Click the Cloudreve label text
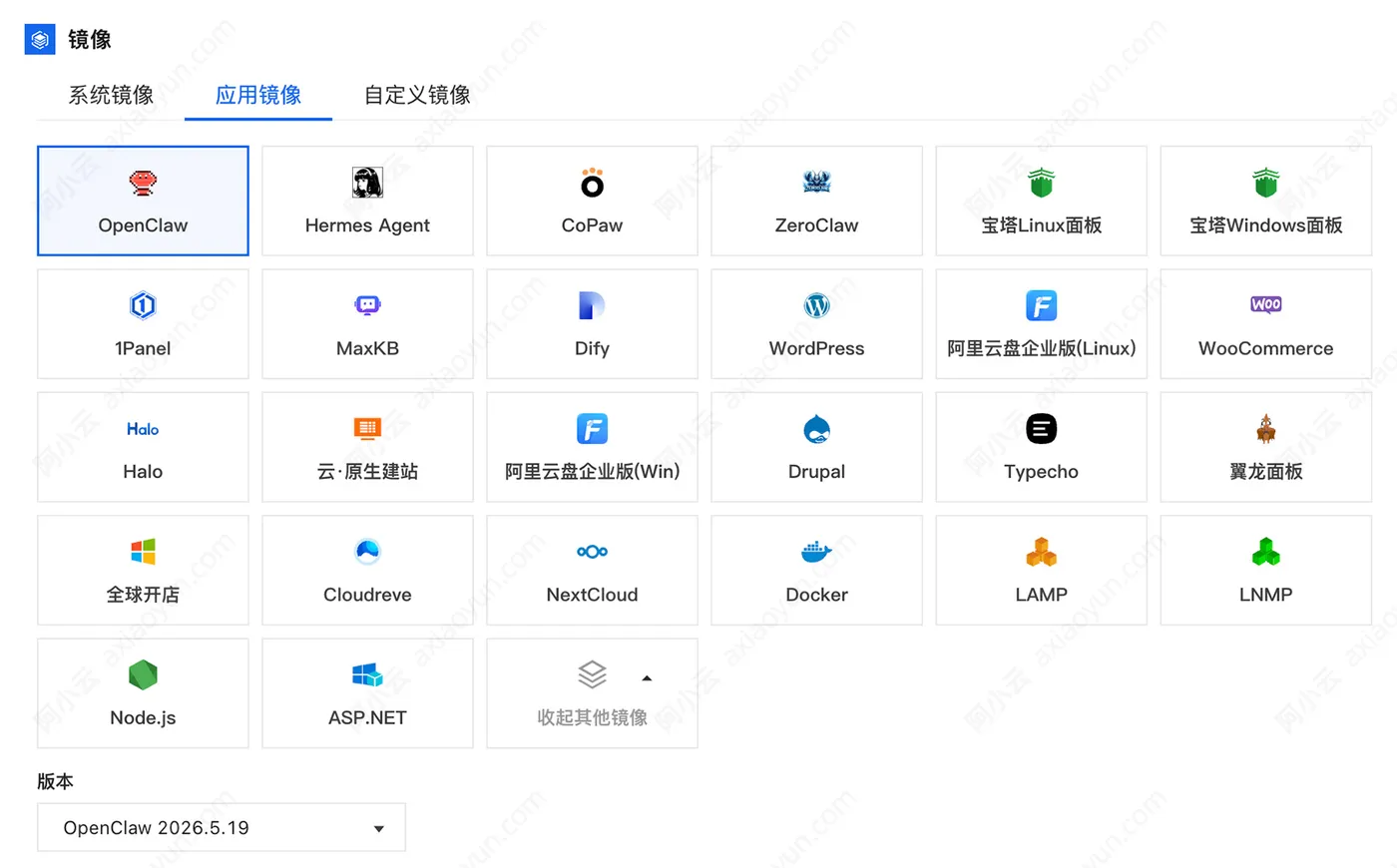 [367, 595]
